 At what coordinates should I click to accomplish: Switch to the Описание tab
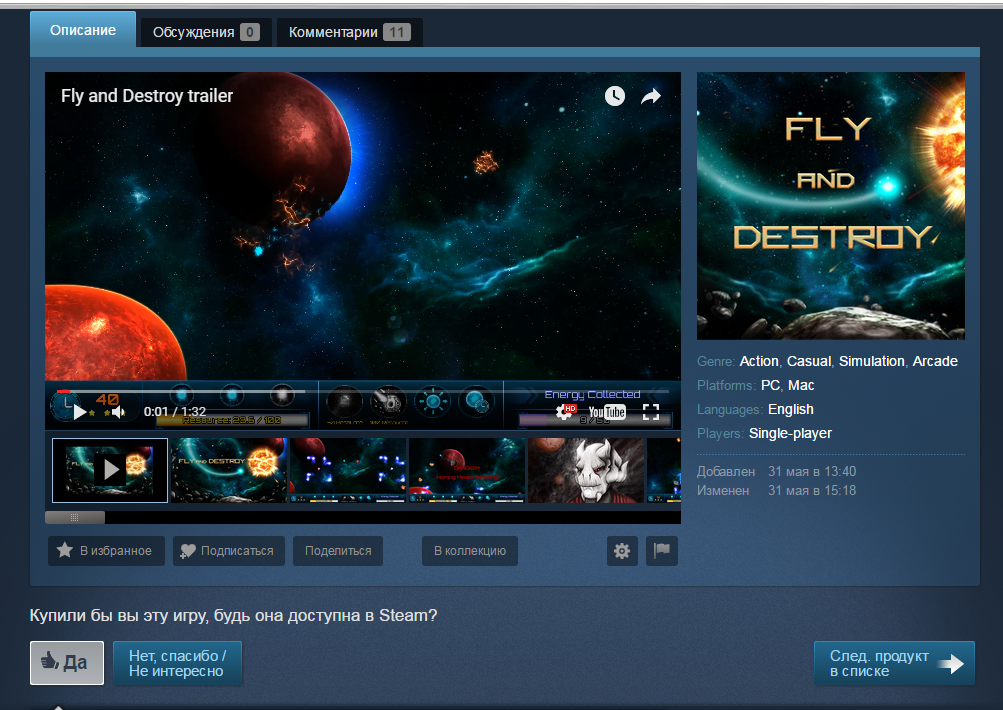point(83,30)
